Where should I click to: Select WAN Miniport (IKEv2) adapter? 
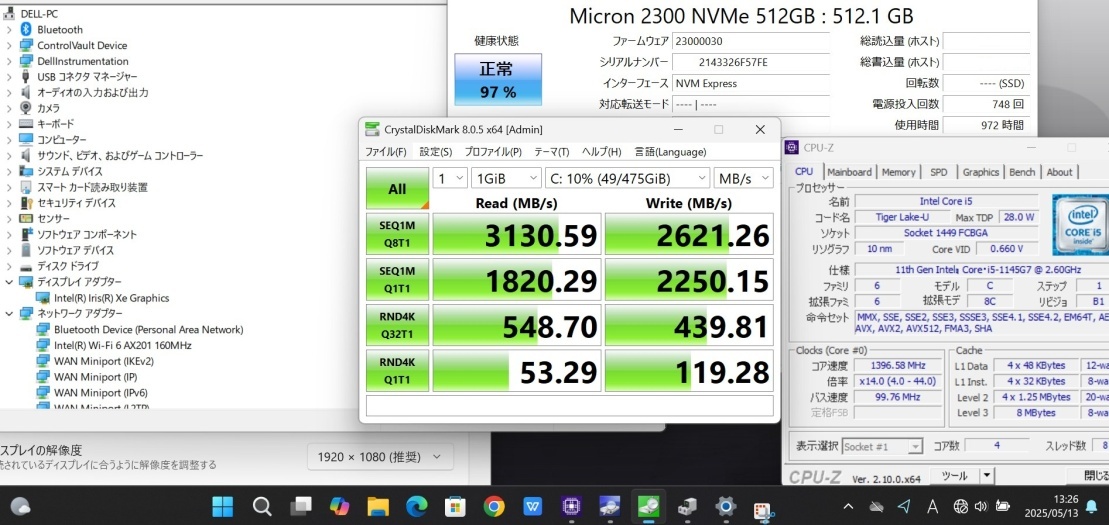coord(104,361)
